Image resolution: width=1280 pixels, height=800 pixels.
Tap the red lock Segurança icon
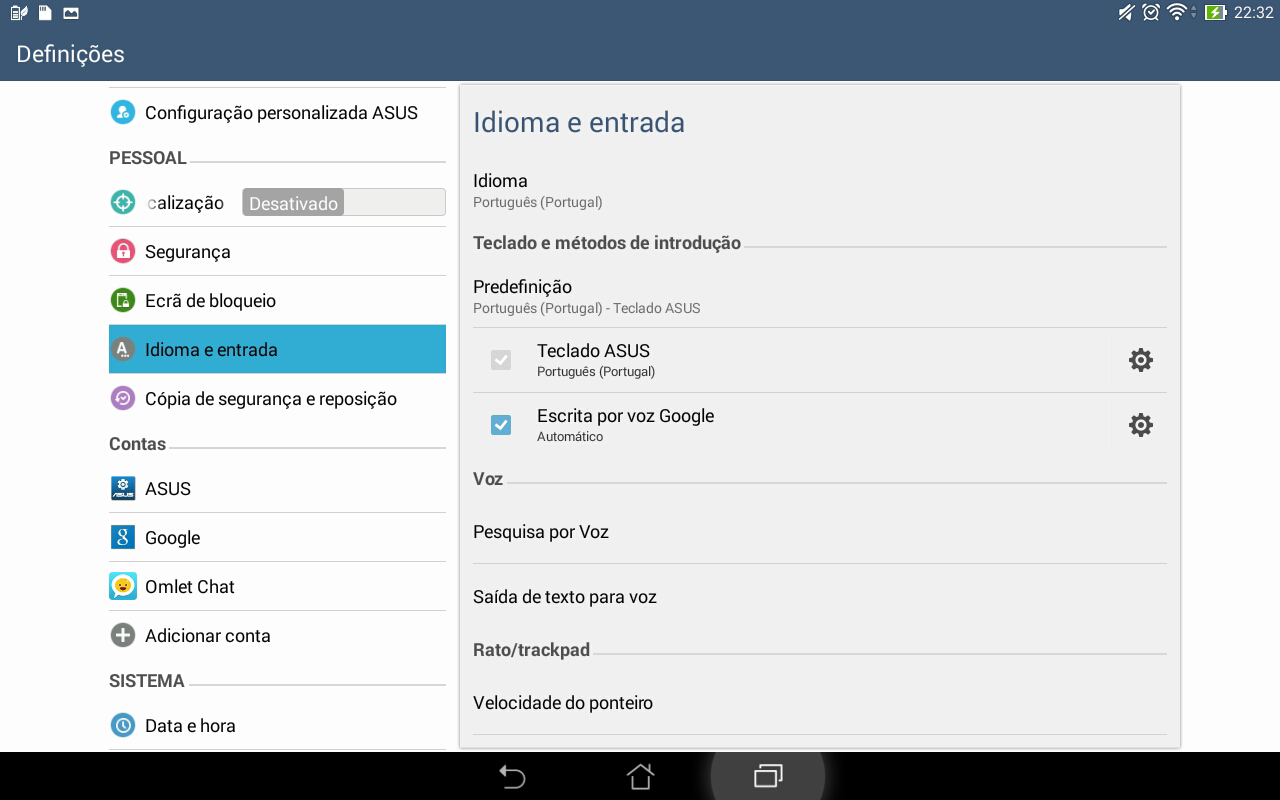[x=122, y=251]
